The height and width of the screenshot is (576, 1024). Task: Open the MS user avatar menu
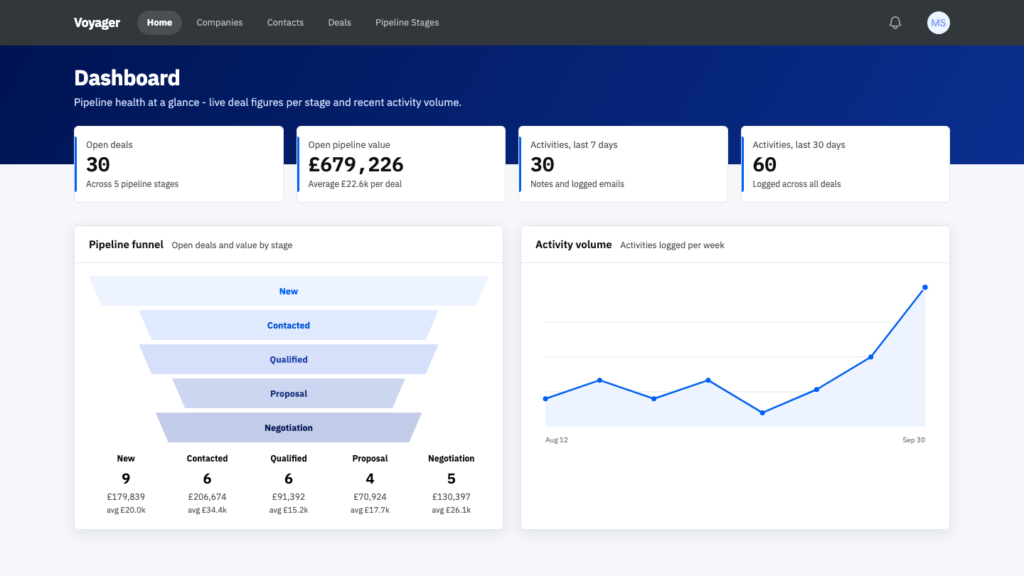(x=938, y=23)
